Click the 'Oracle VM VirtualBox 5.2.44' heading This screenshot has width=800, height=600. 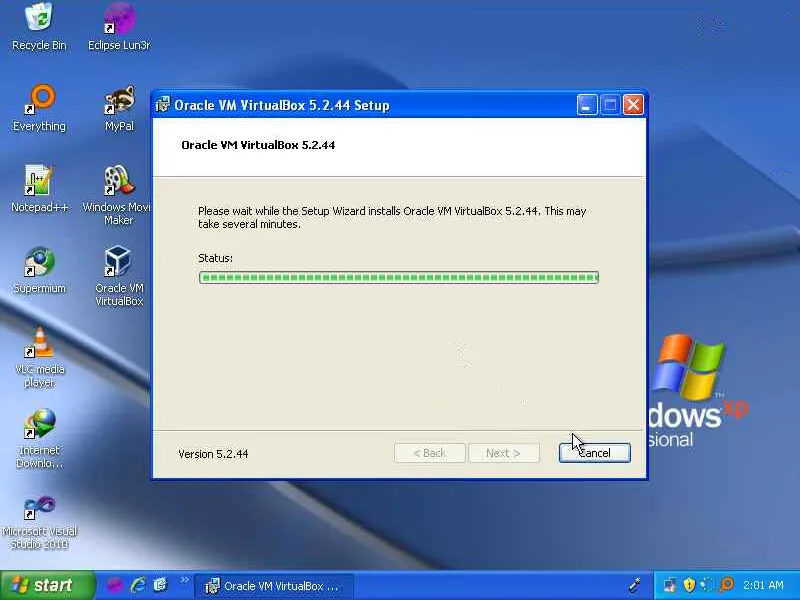click(x=258, y=145)
